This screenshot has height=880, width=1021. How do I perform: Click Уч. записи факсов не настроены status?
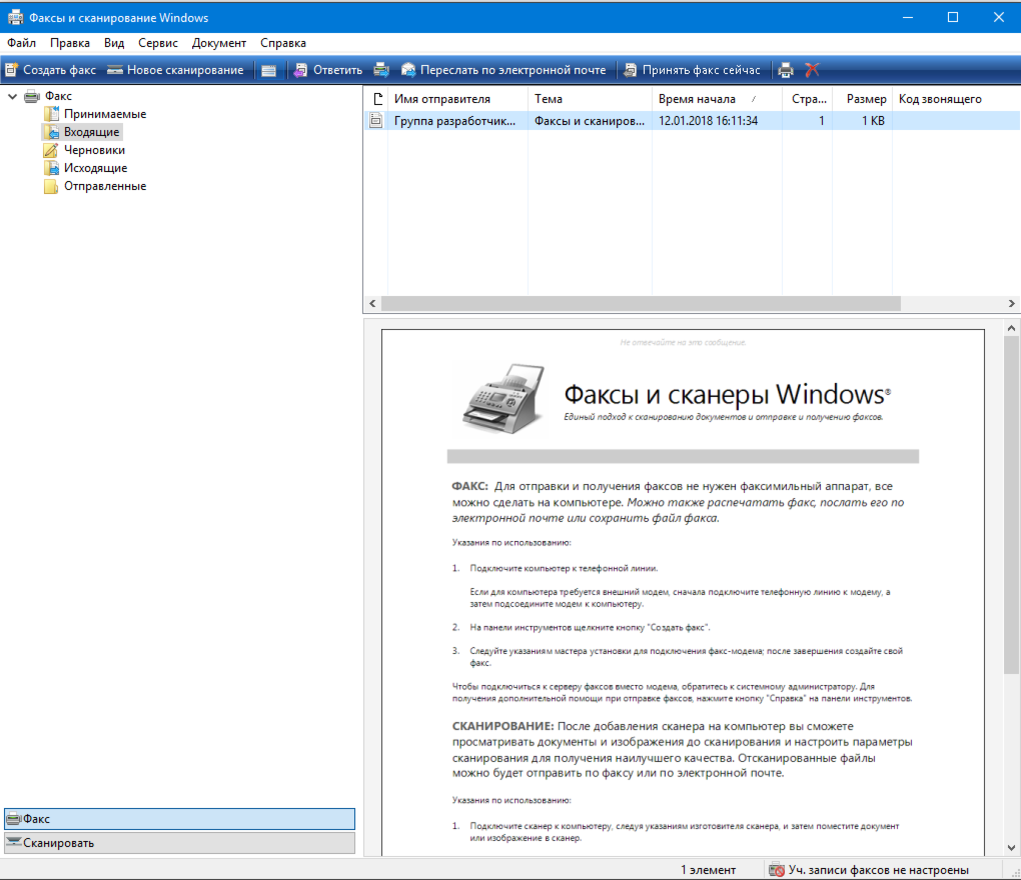(x=878, y=870)
